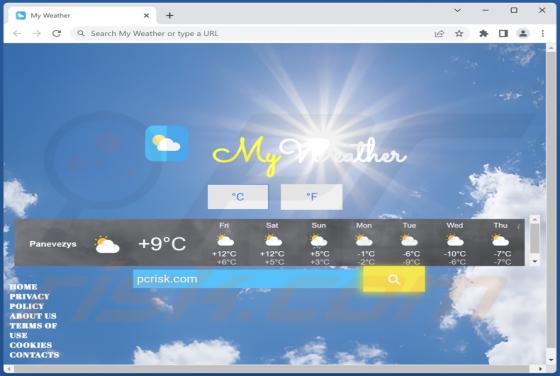
Task: Click the forecast widget scrollbar down arrow
Action: point(535,261)
